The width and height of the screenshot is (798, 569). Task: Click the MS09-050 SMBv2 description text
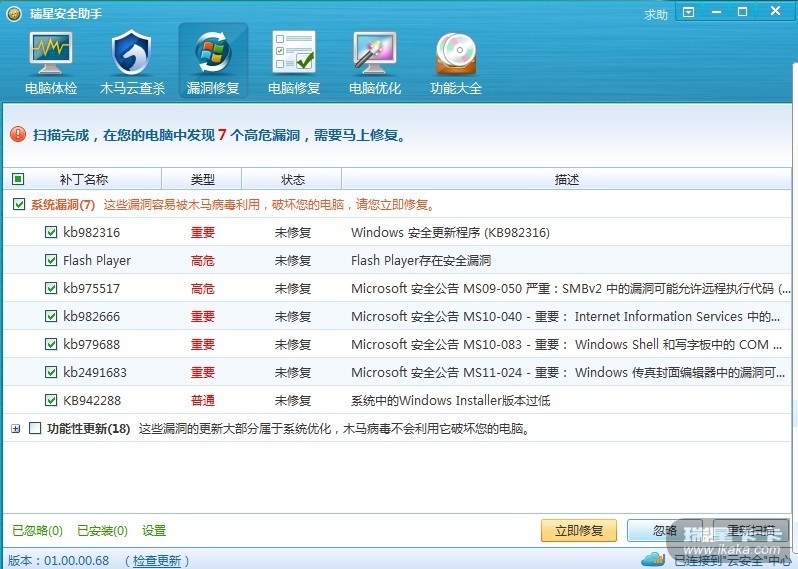(x=571, y=289)
